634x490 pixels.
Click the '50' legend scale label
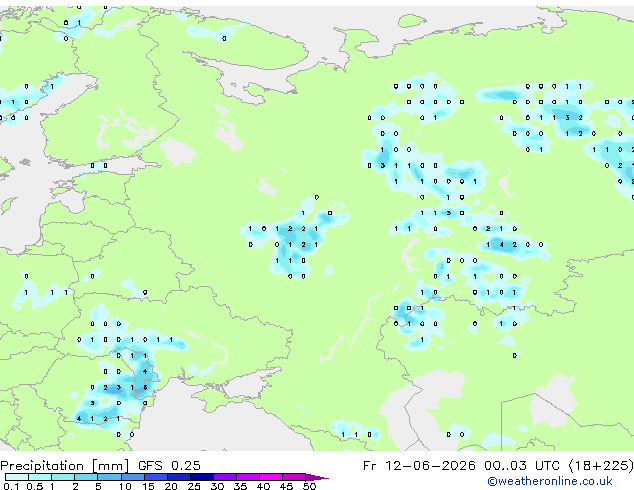tap(309, 486)
